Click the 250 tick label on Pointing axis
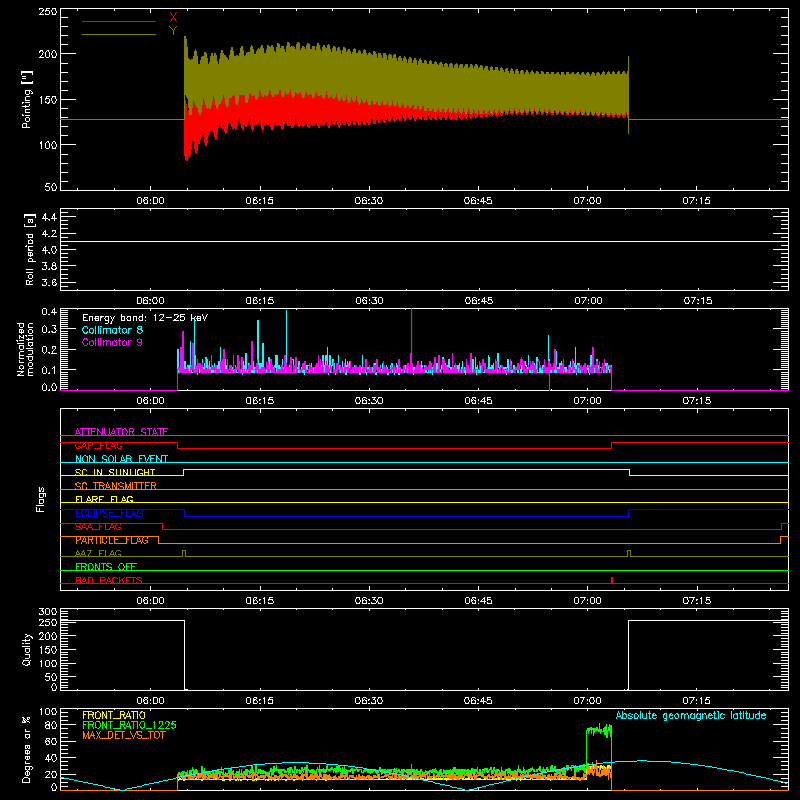 [48, 12]
